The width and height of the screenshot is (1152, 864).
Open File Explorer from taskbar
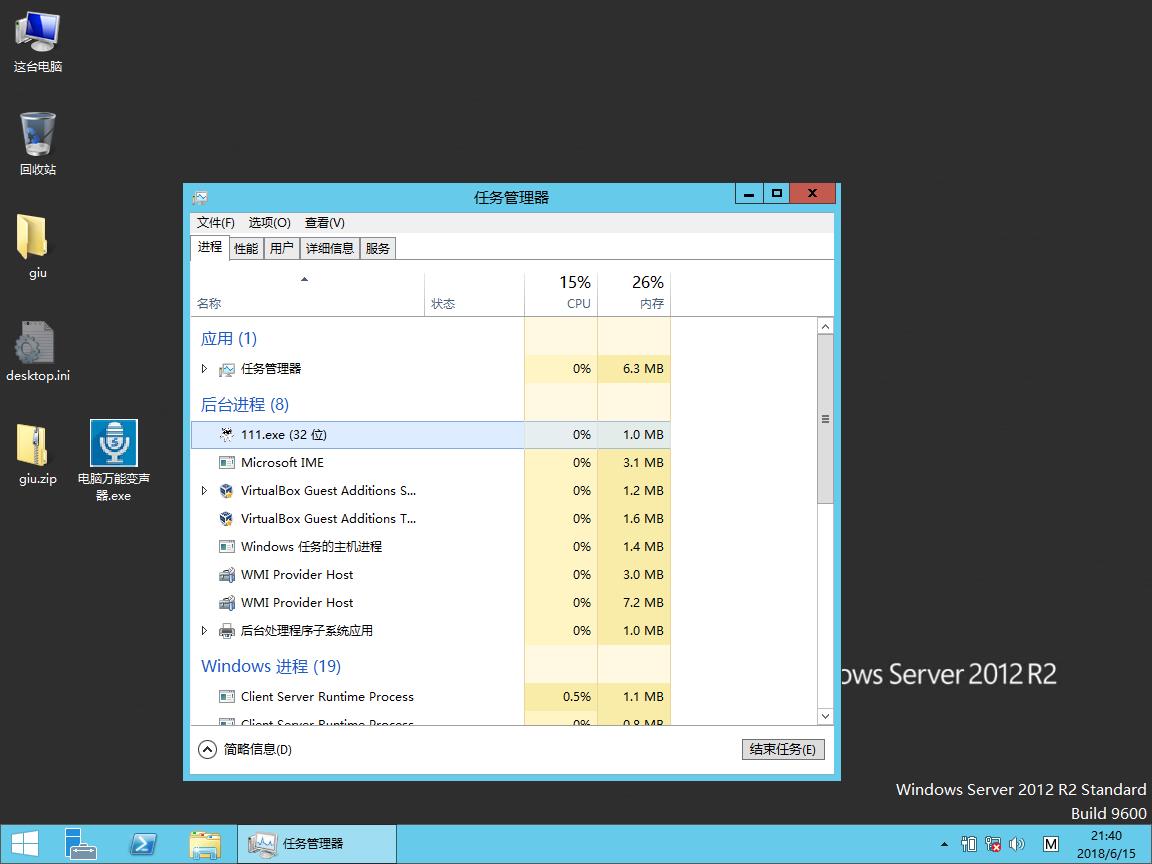point(205,843)
